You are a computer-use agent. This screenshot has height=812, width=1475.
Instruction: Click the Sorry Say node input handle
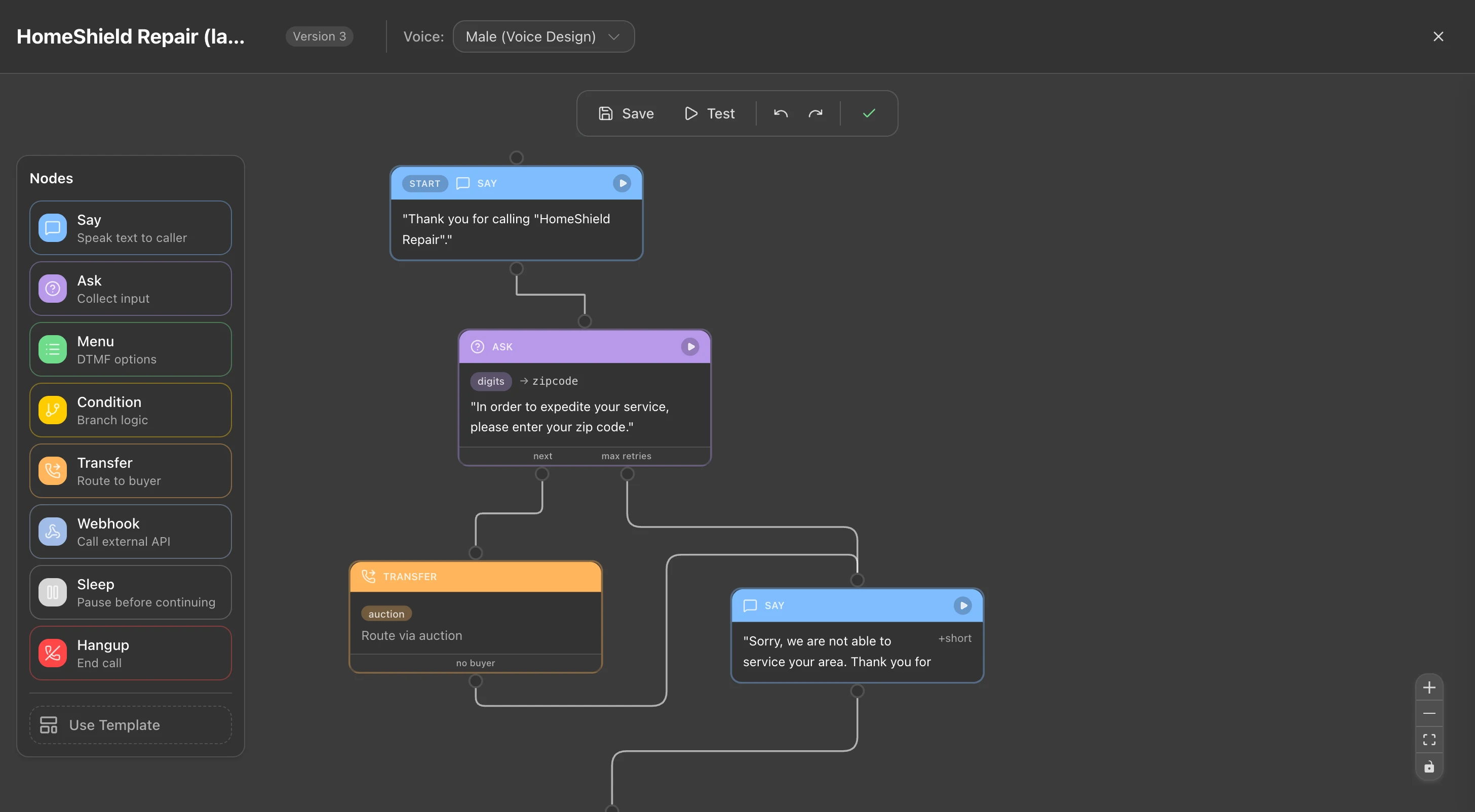coord(857,580)
